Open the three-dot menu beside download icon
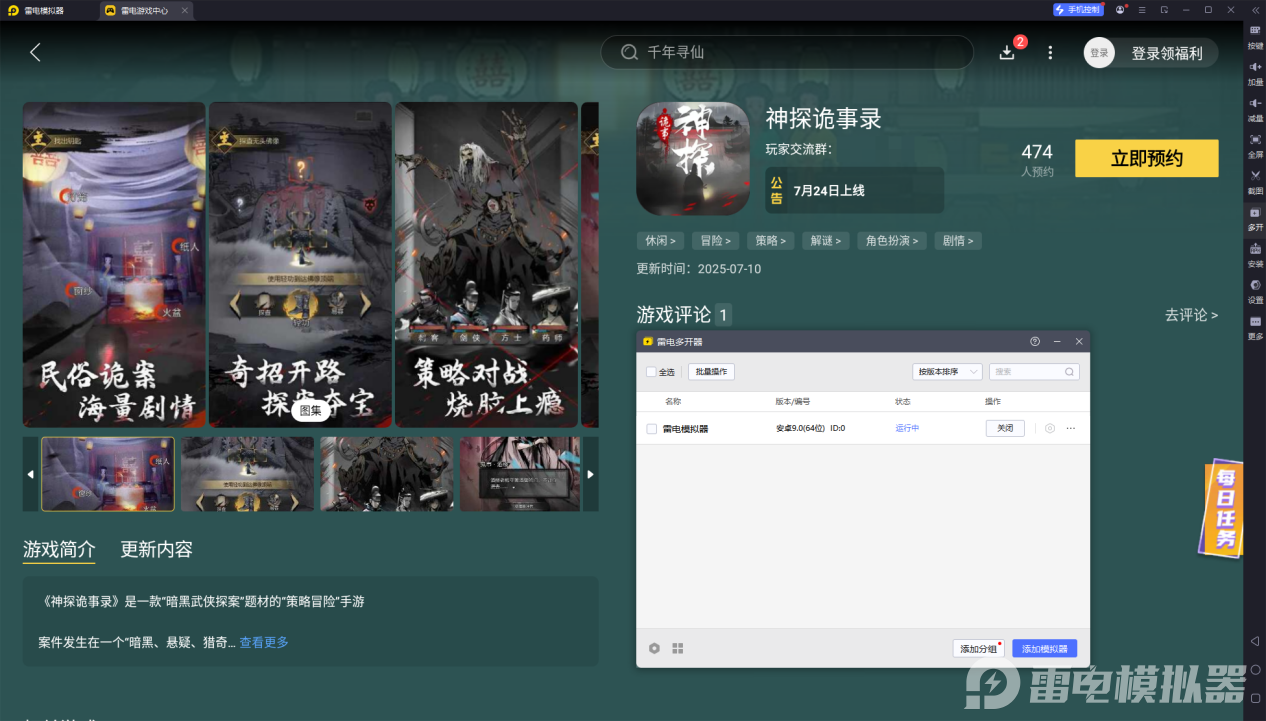 tap(1049, 52)
